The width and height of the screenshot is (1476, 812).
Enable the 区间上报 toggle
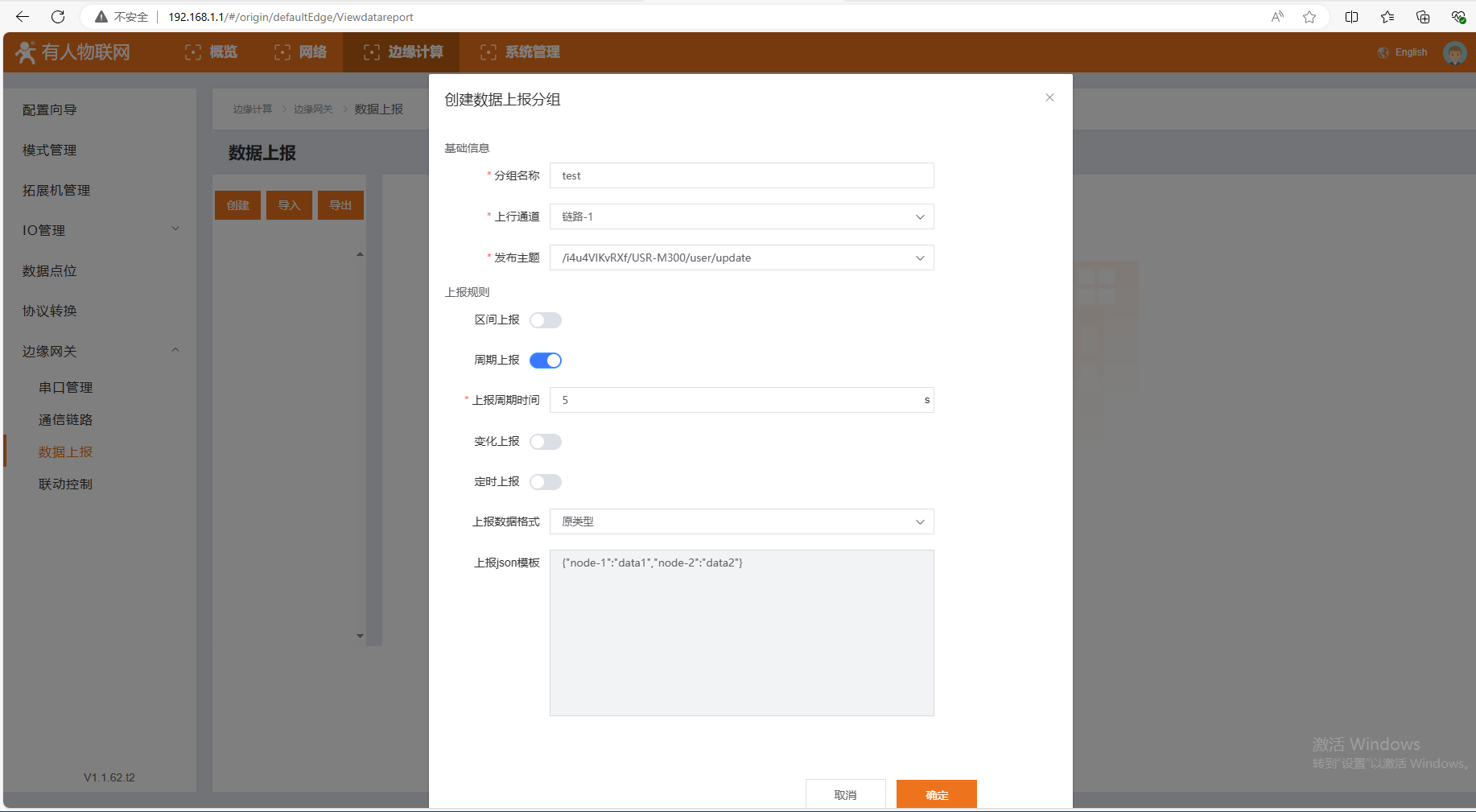pyautogui.click(x=545, y=320)
